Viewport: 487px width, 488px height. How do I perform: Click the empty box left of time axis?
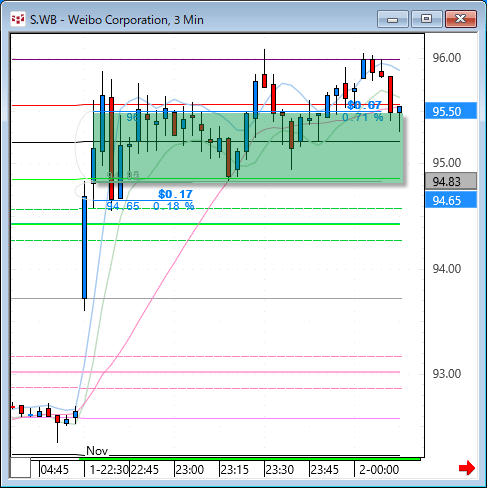click(20, 468)
